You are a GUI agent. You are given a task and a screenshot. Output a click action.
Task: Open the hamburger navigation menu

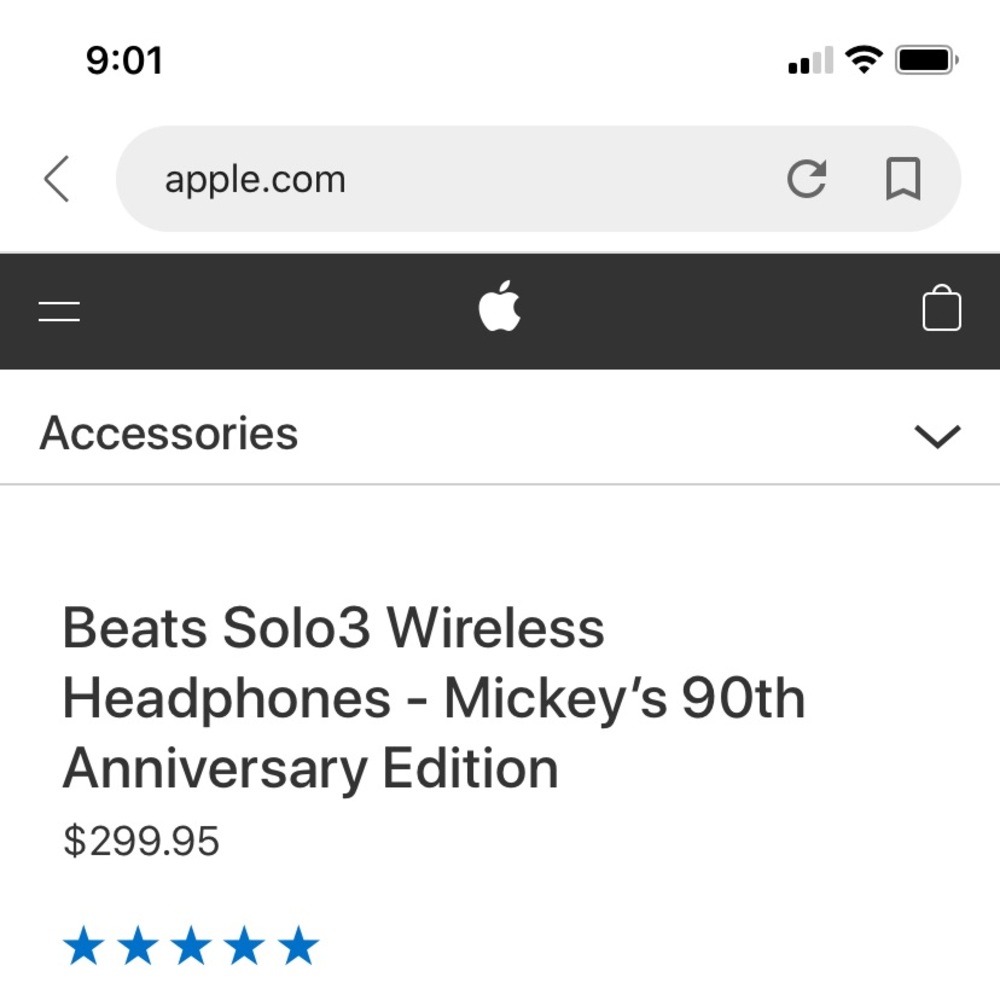point(59,311)
